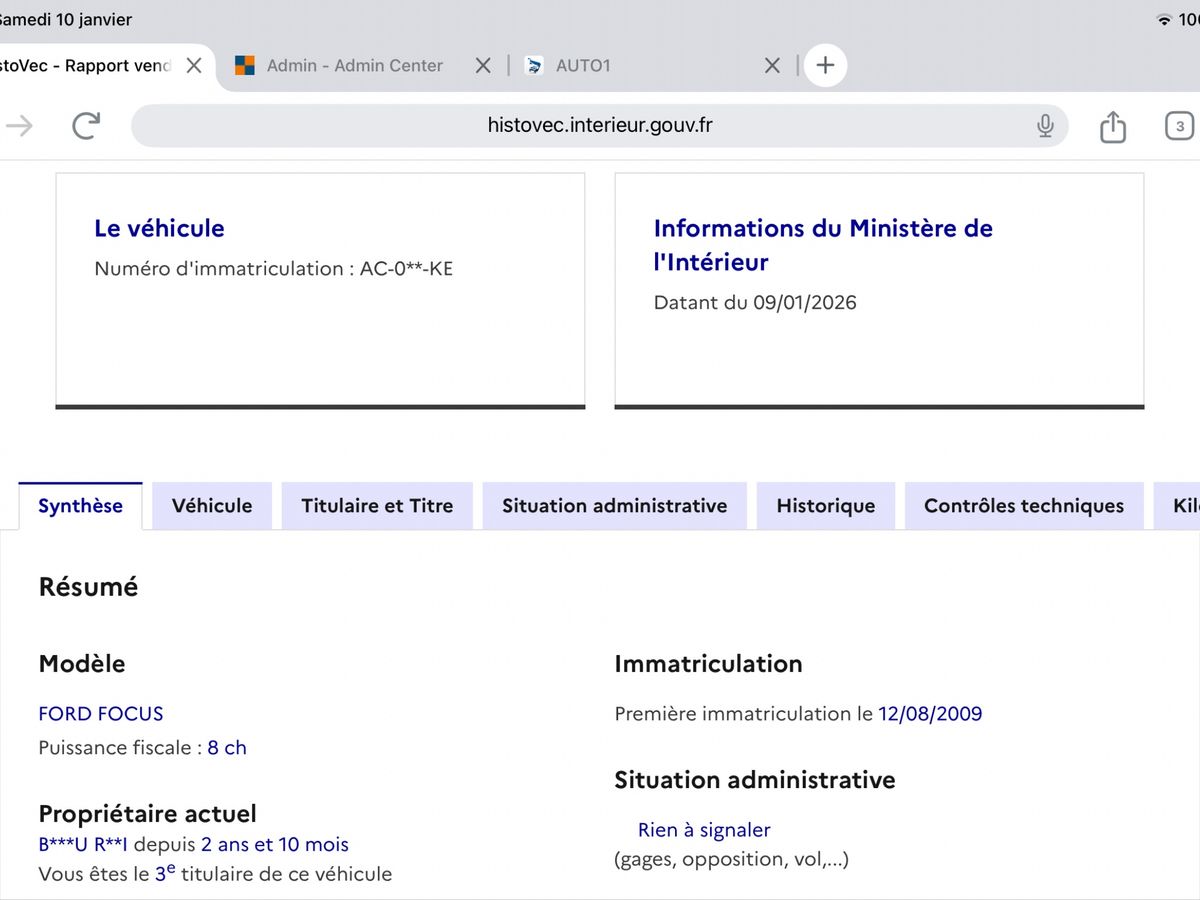1200x900 pixels.
Task: Open the Contrôles techniques tab
Action: tap(1023, 506)
